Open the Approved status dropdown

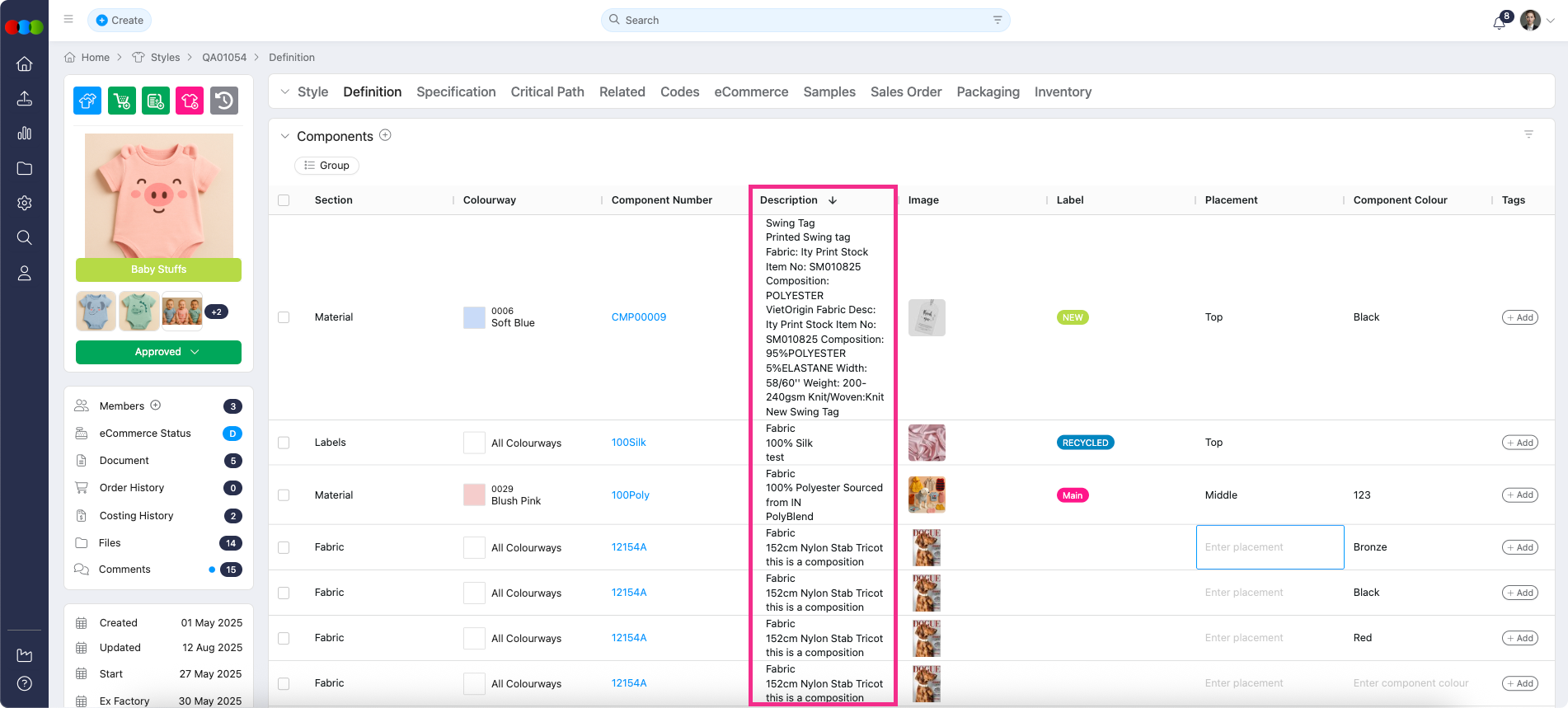pos(158,352)
